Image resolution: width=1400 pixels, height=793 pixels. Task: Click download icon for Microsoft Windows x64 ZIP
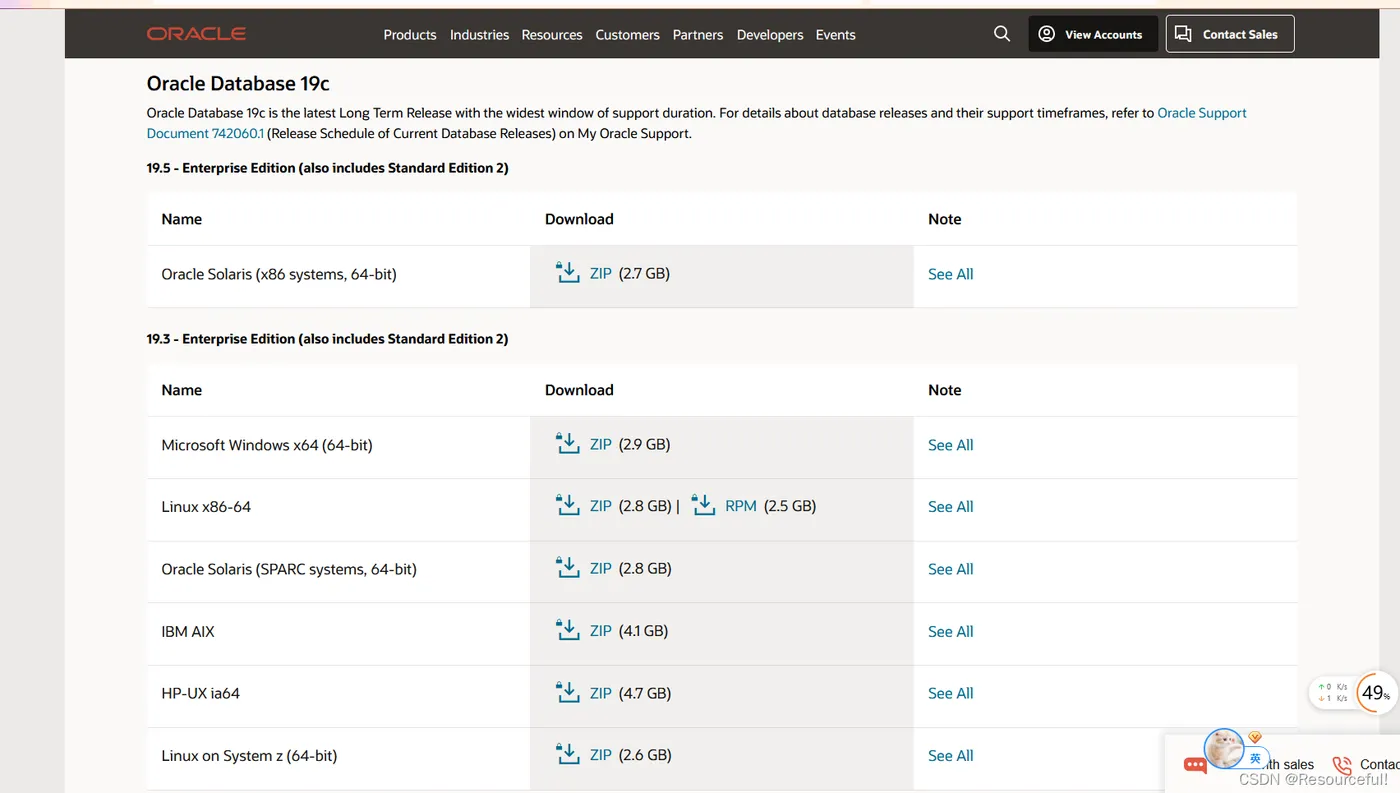click(568, 443)
